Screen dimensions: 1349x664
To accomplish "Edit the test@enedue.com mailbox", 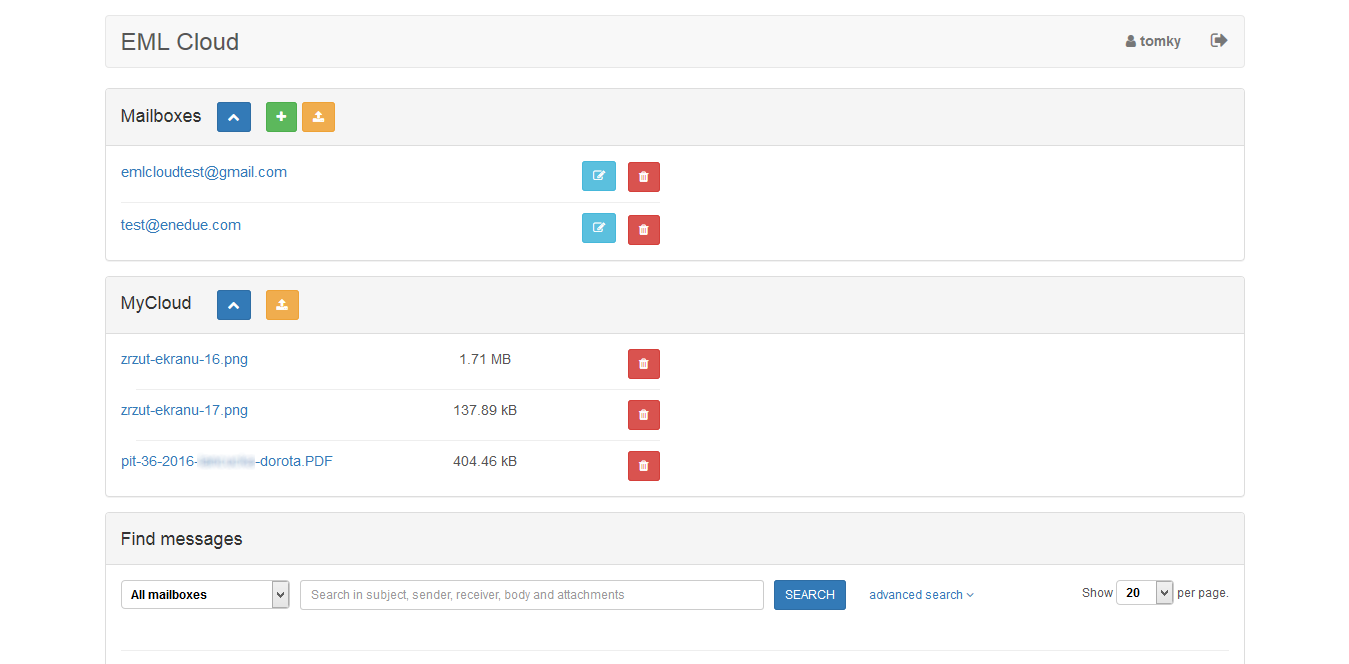I will point(598,228).
